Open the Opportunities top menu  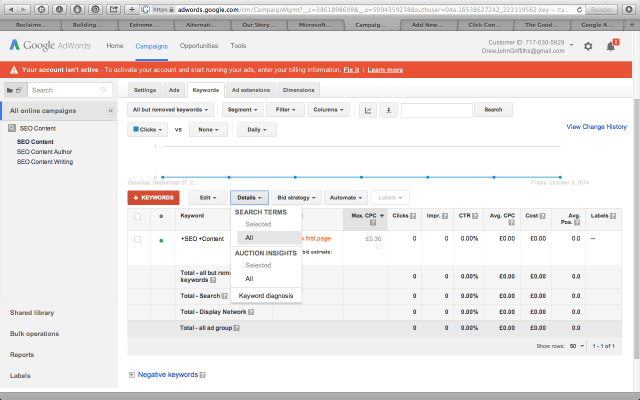click(x=199, y=46)
